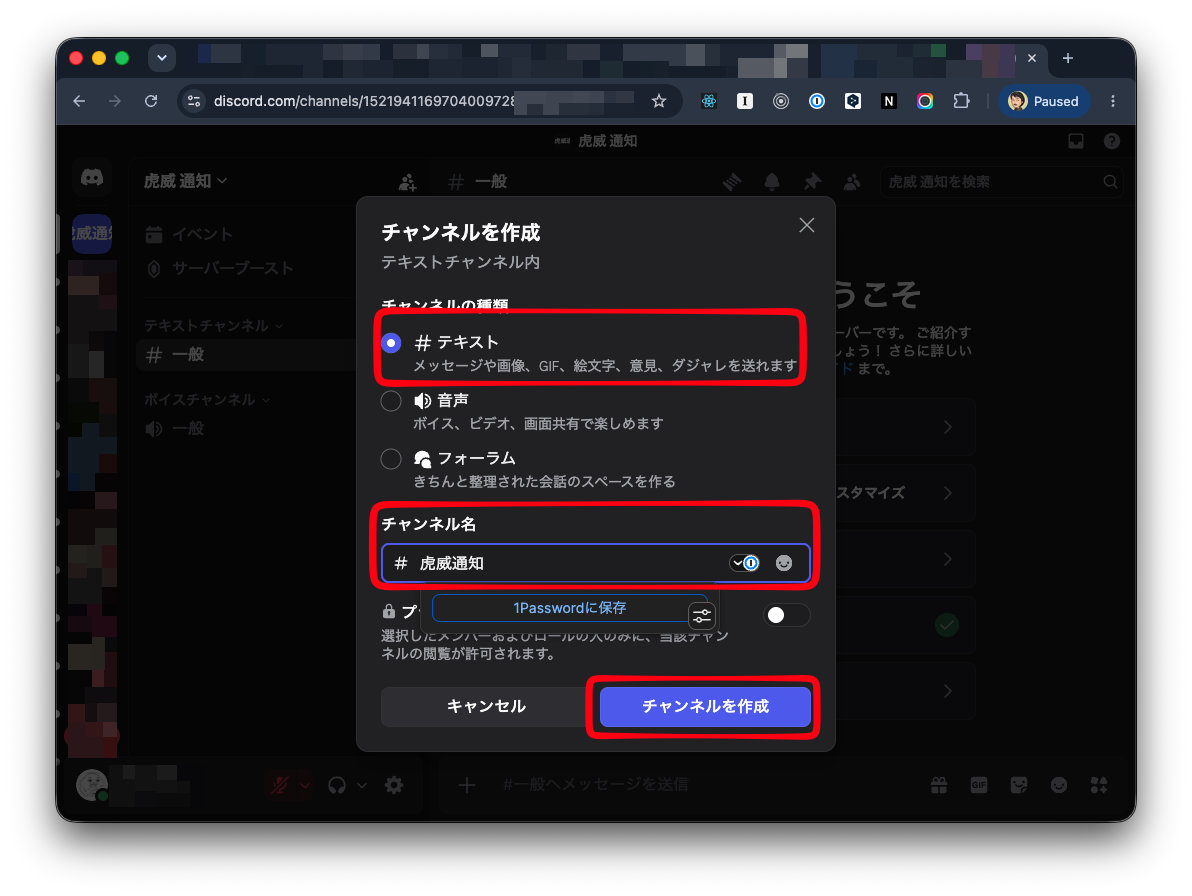
Task: Click the 1Passwordに保存 save button
Action: coord(569,608)
